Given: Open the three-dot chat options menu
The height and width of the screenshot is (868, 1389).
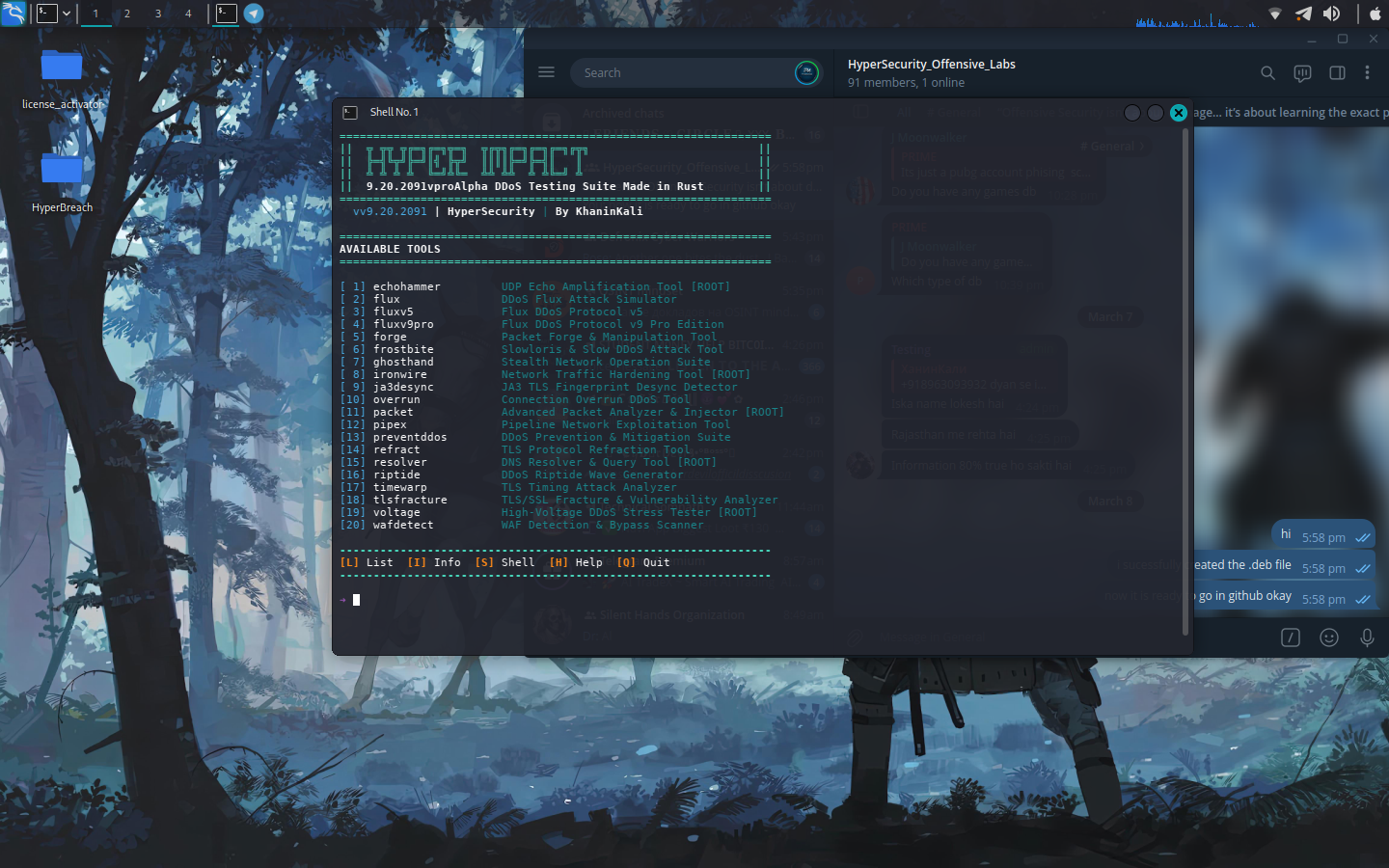Looking at the screenshot, I should (x=1367, y=72).
